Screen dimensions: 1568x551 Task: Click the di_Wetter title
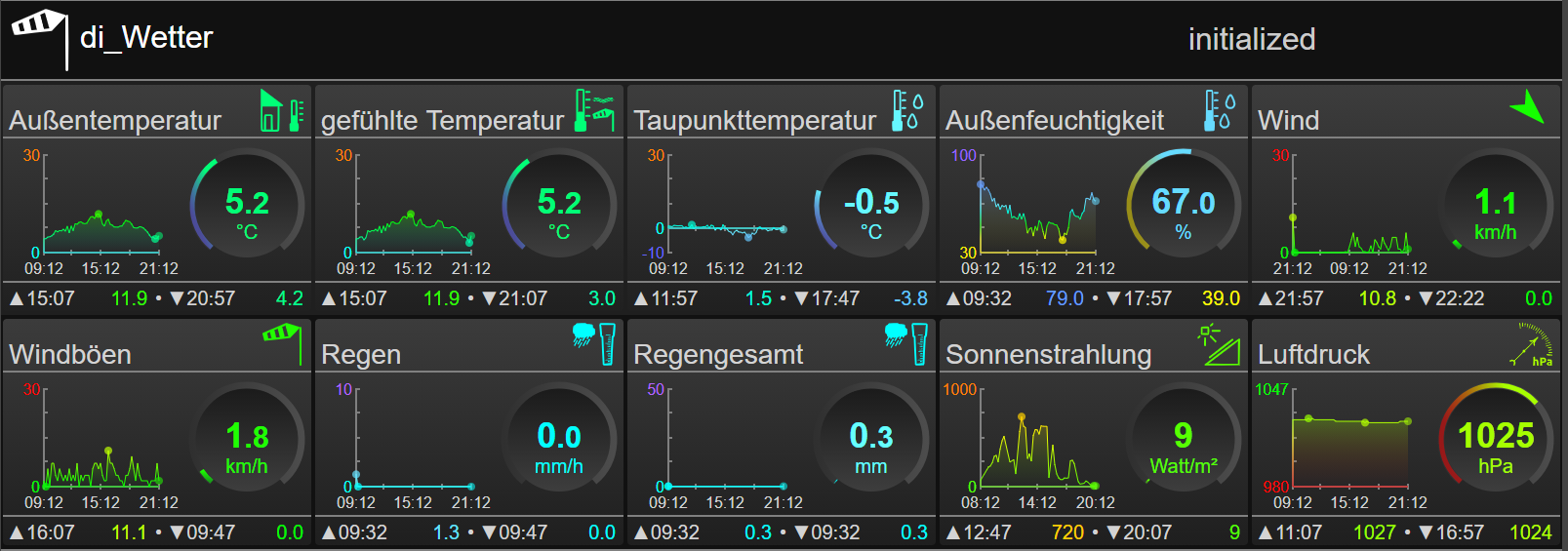click(x=146, y=37)
